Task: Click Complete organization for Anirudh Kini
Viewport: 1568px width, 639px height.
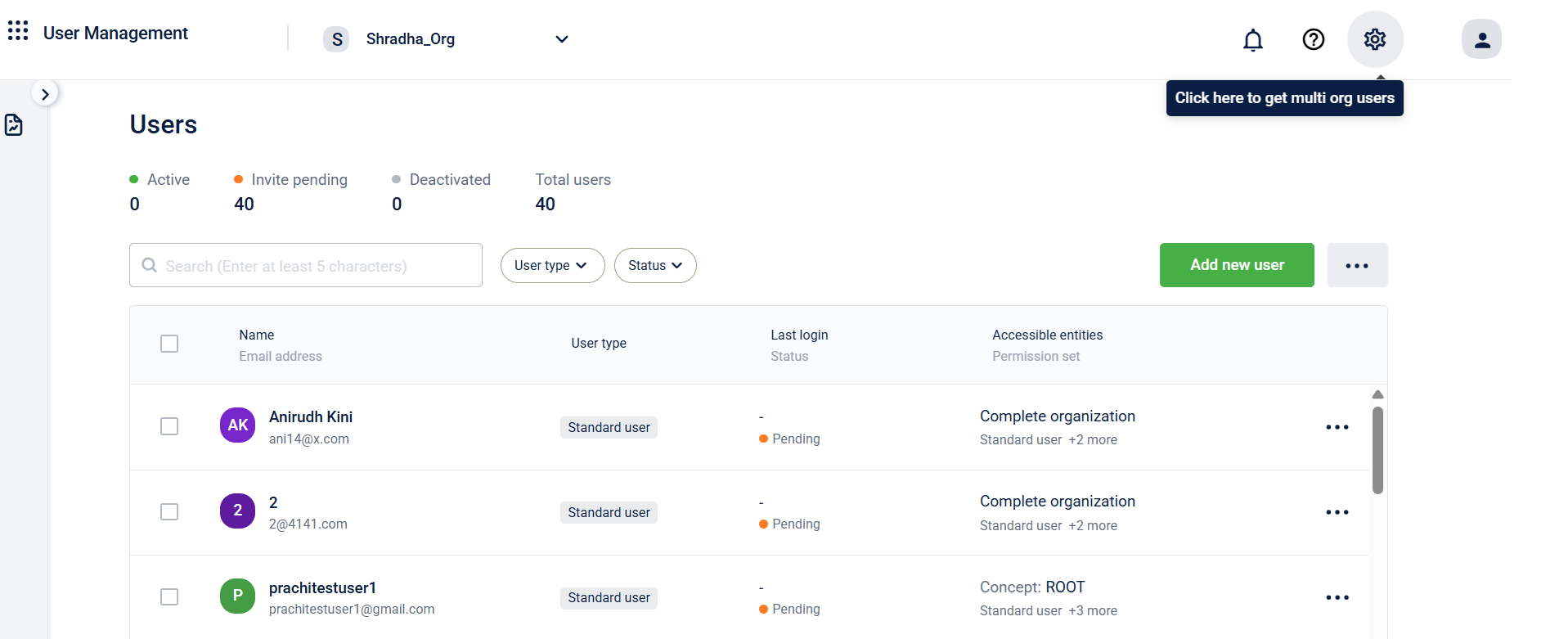Action: 1058,416
